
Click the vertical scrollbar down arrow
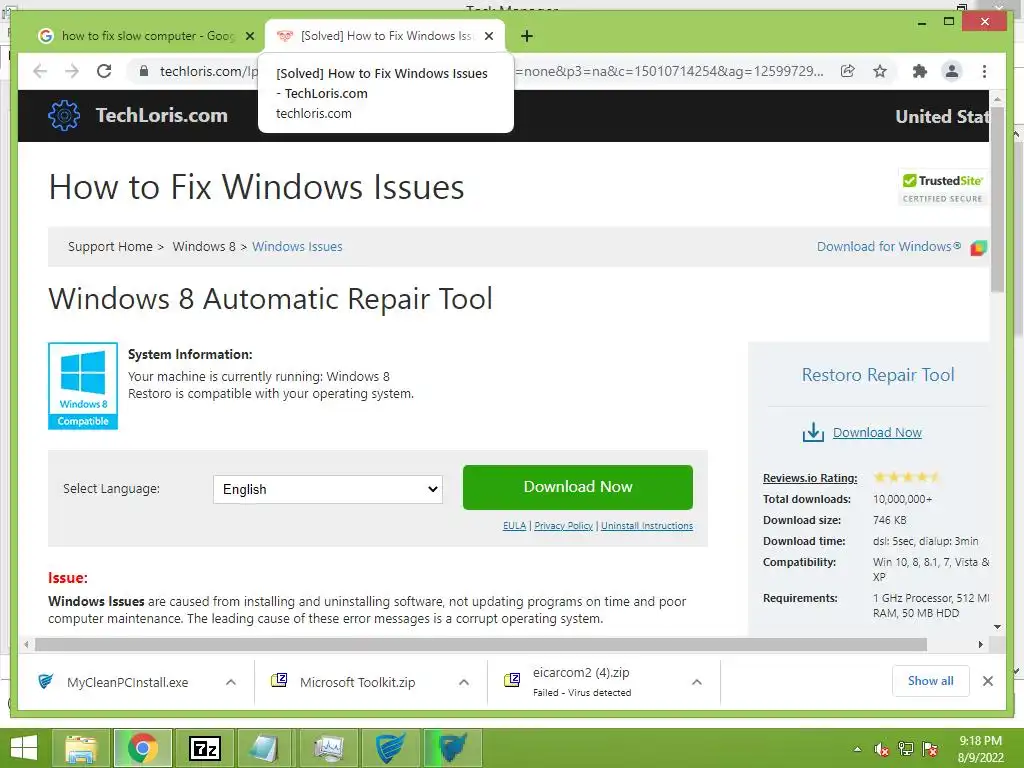997,627
